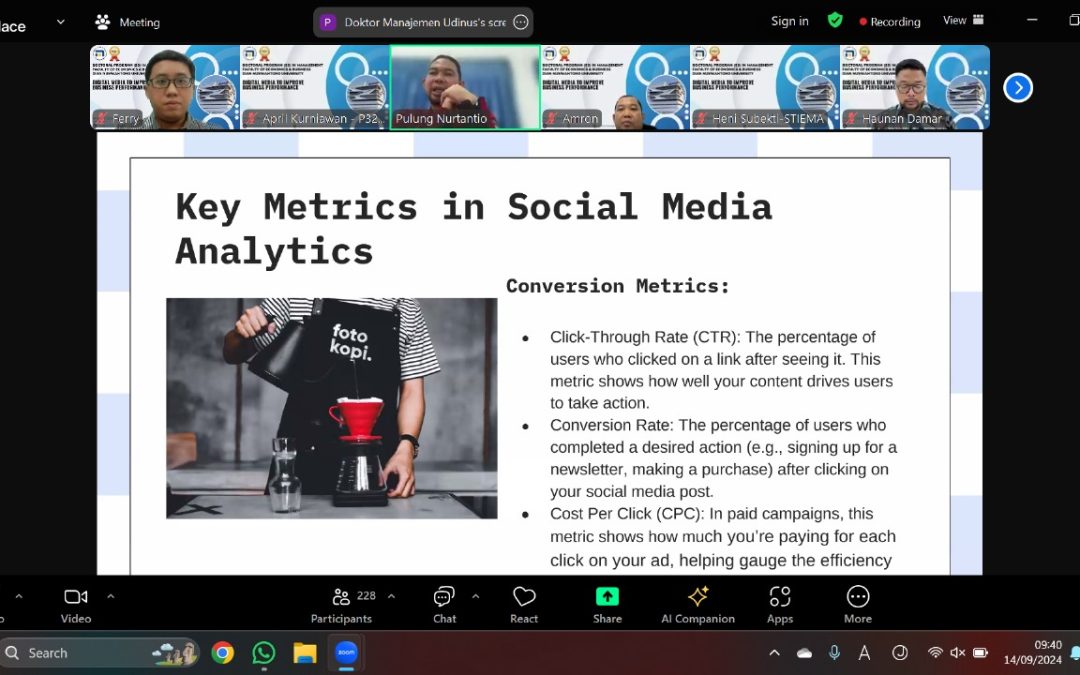The image size is (1080, 675).
Task: Open the Chat panel
Action: [x=444, y=604]
